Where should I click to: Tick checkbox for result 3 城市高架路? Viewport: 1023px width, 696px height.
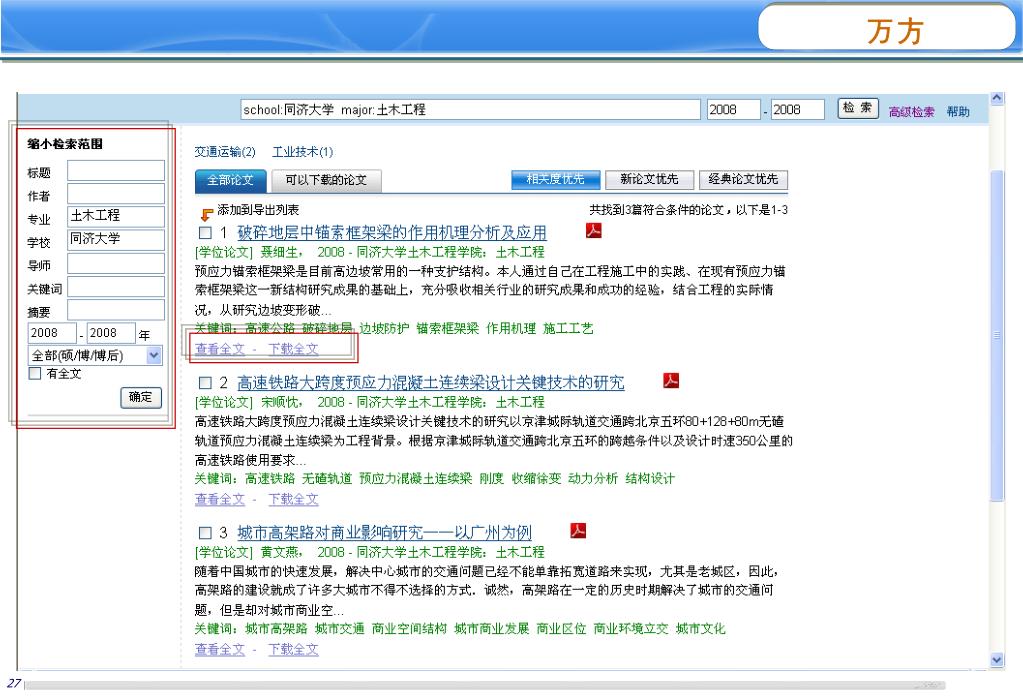[x=206, y=532]
